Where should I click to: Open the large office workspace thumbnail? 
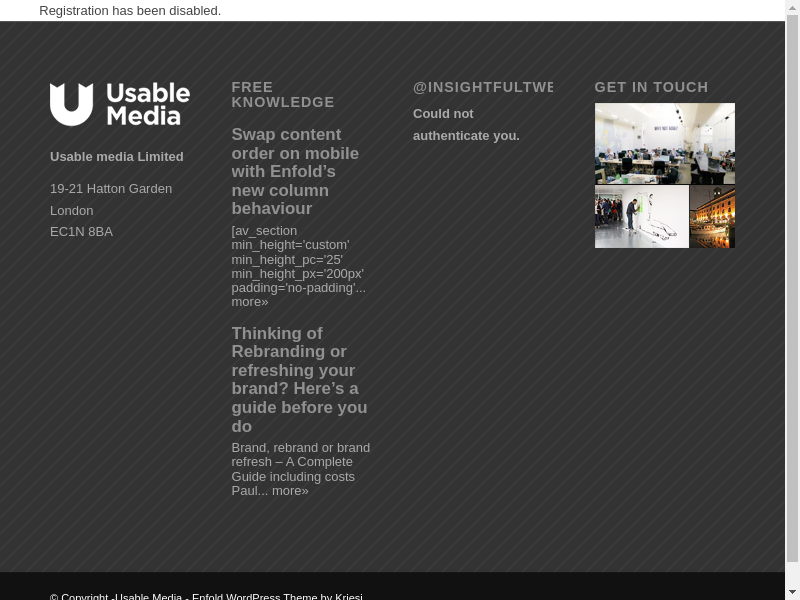point(664,143)
